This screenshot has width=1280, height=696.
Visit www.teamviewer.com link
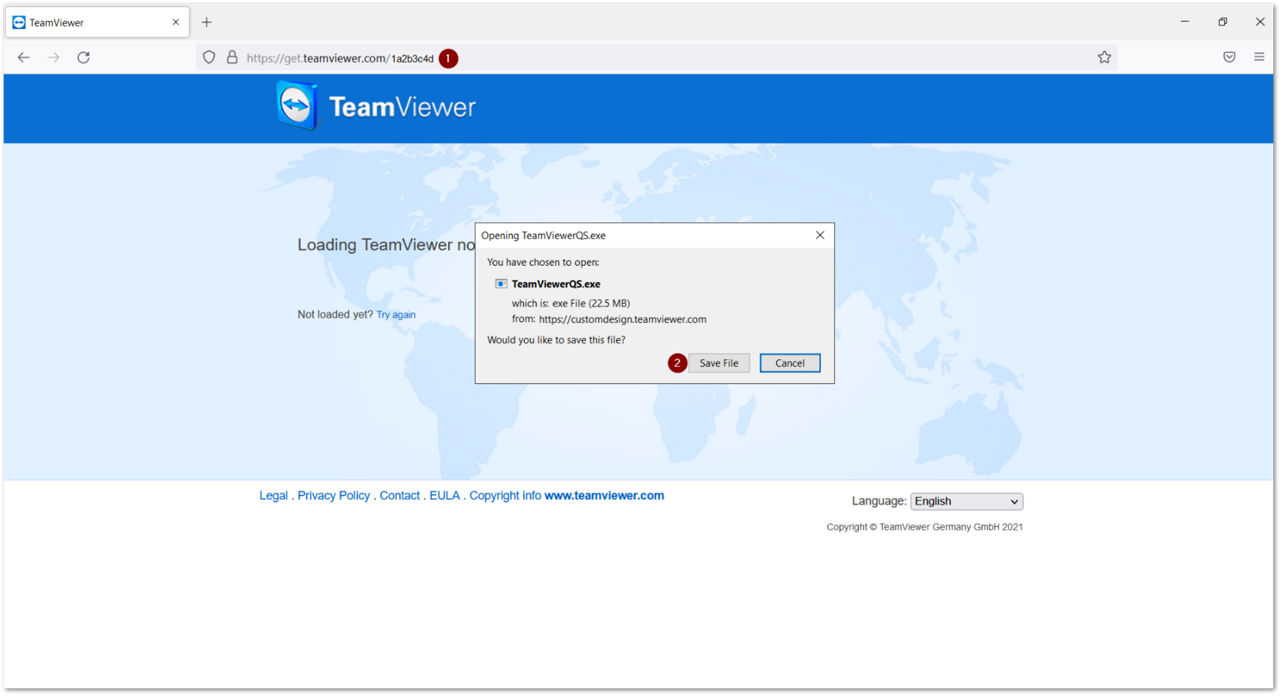[604, 496]
